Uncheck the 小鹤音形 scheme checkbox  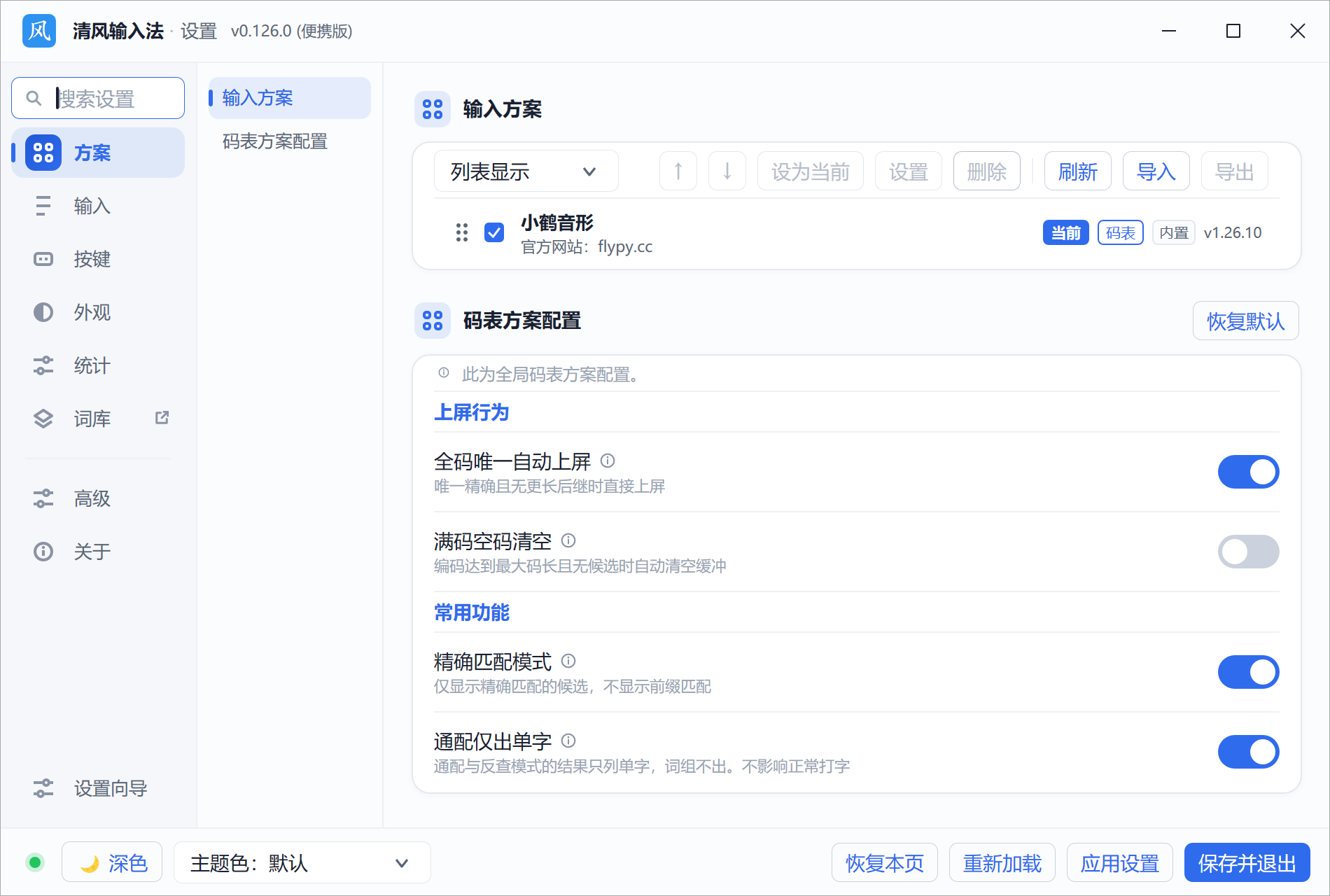click(494, 232)
